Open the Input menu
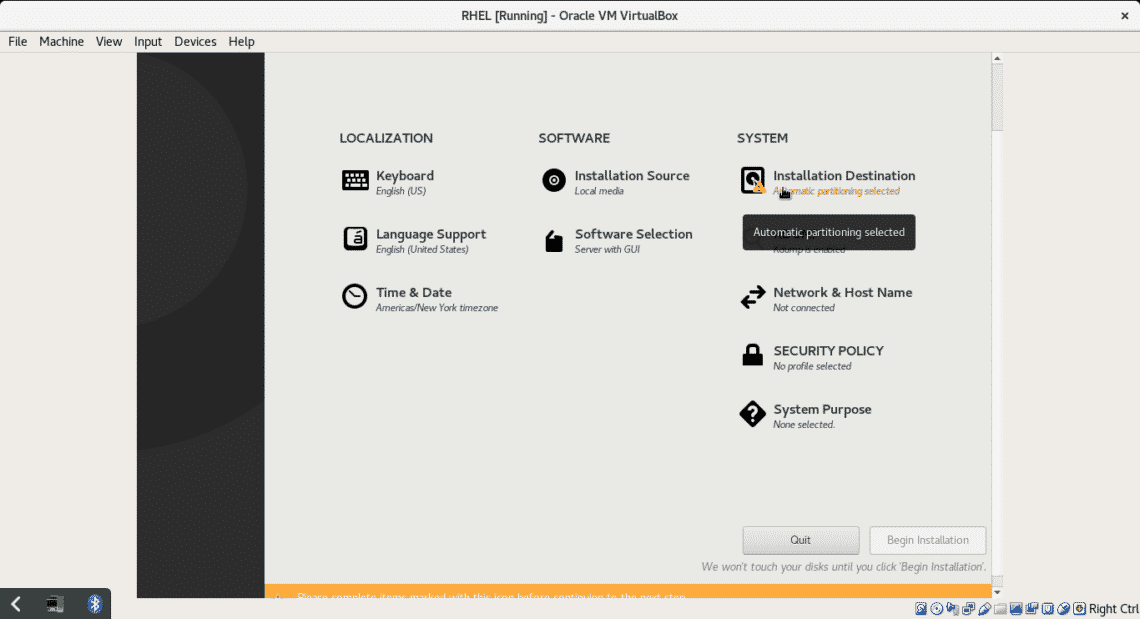 click(148, 41)
